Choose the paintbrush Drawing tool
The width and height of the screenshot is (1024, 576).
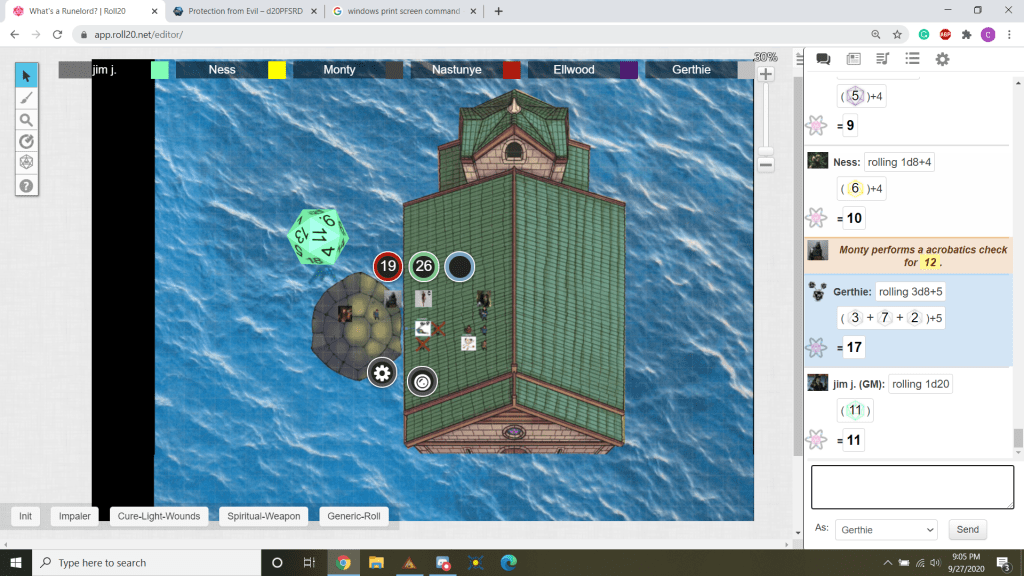coord(27,98)
